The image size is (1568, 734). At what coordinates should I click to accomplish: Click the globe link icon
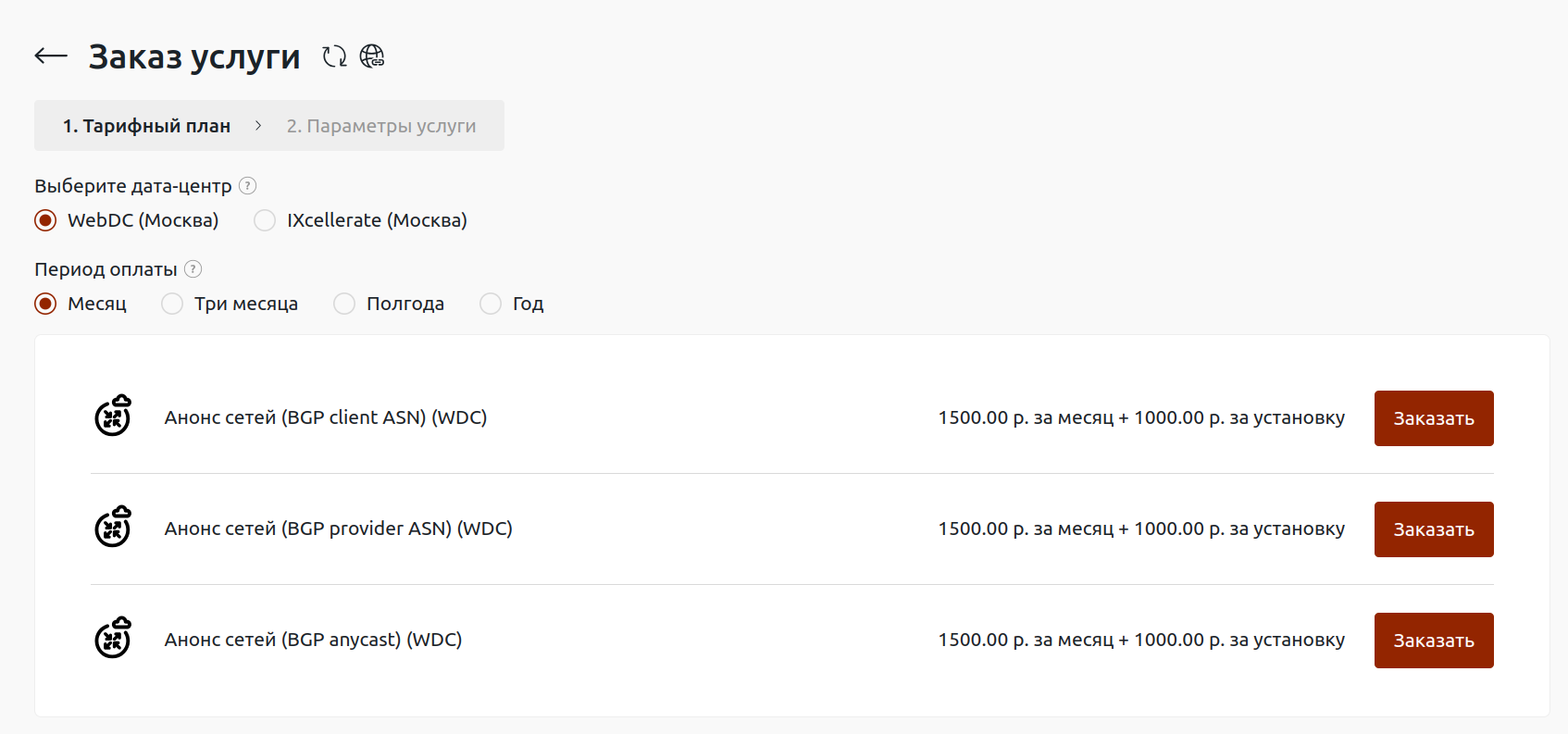pyautogui.click(x=372, y=56)
